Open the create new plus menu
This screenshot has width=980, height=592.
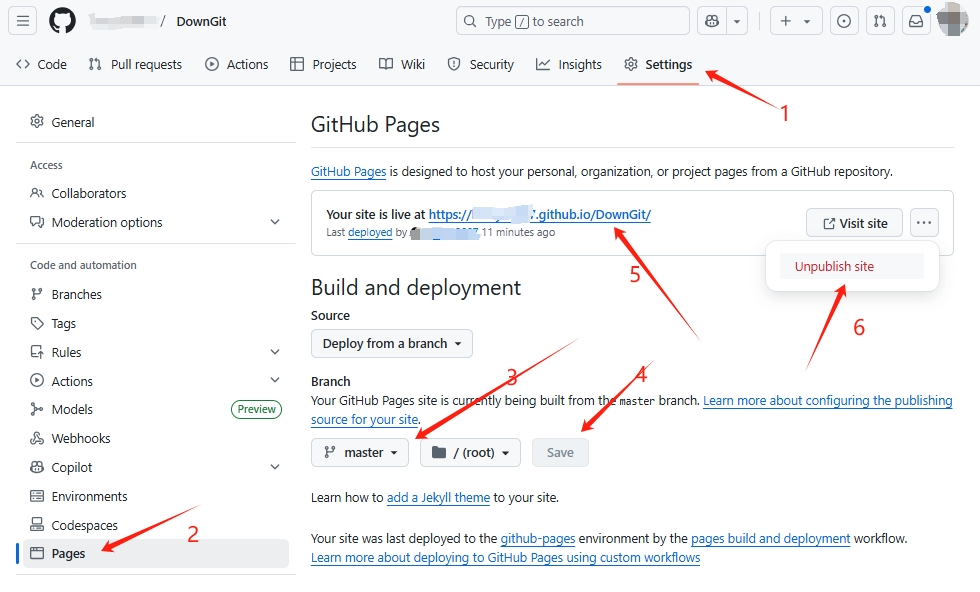tap(796, 21)
